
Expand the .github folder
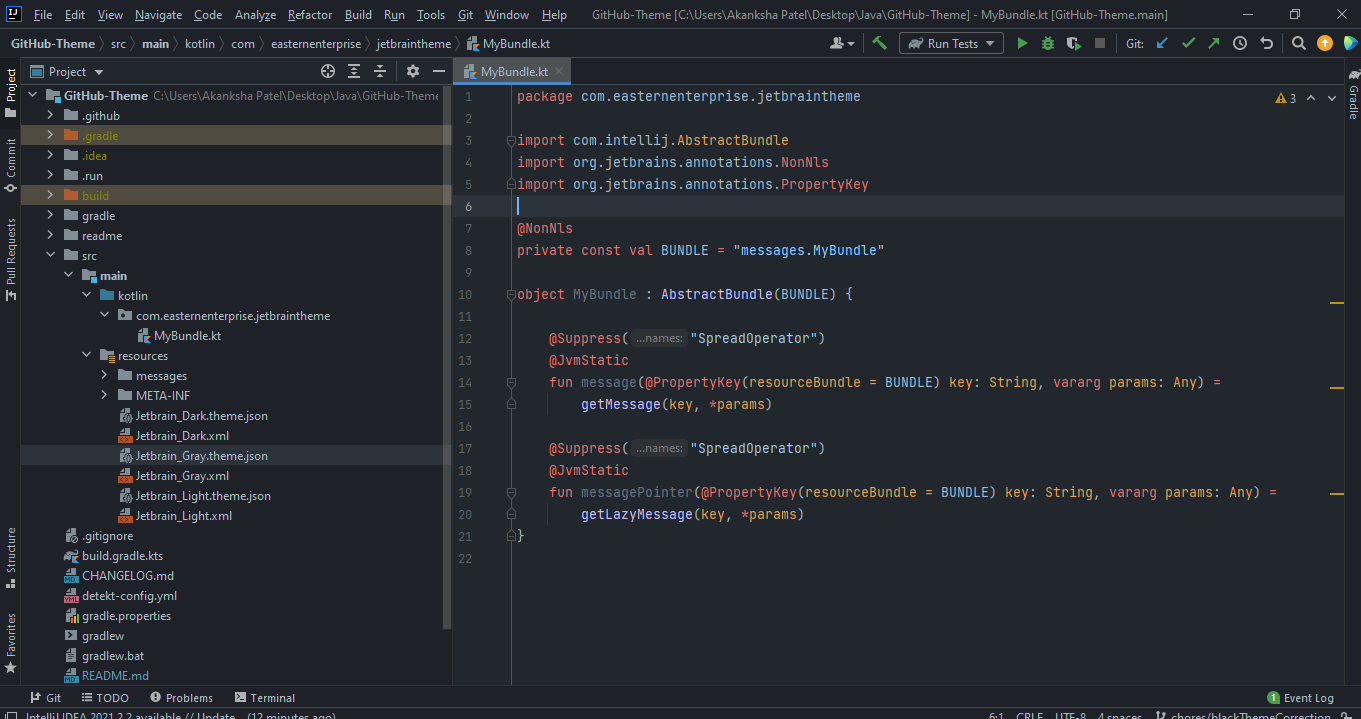(50, 115)
